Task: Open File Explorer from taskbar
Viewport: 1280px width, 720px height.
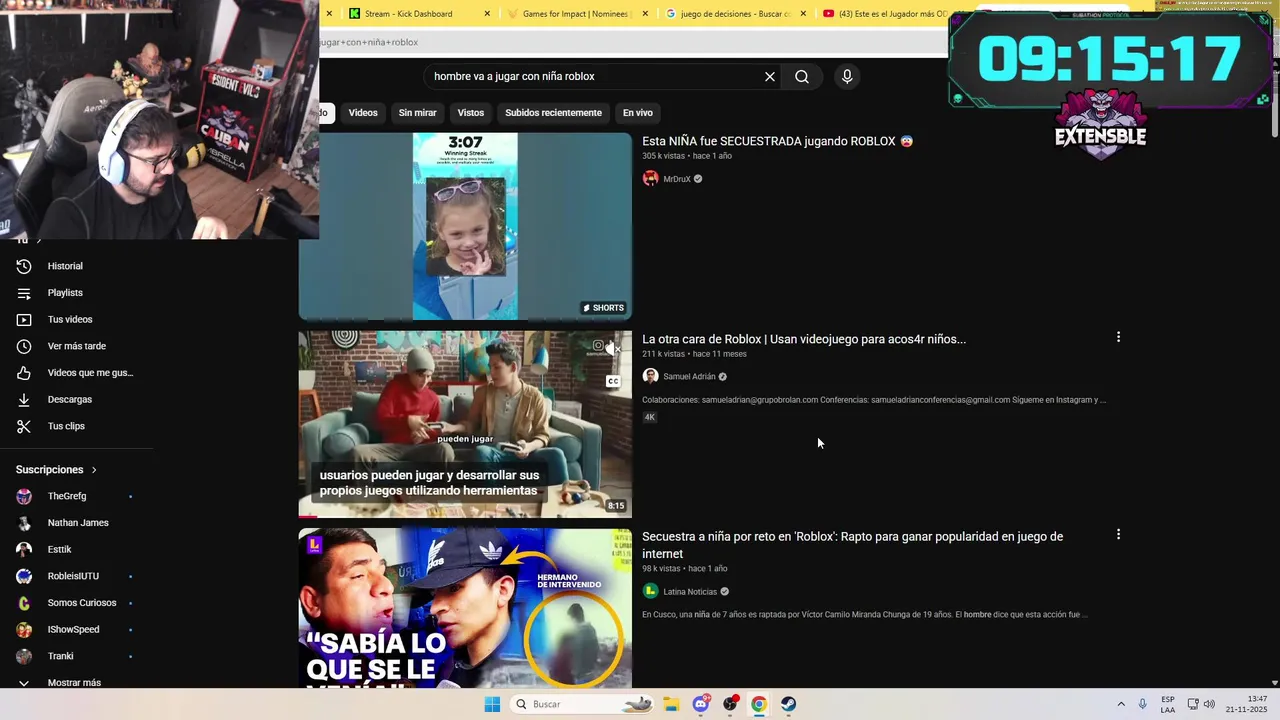Action: [671, 704]
